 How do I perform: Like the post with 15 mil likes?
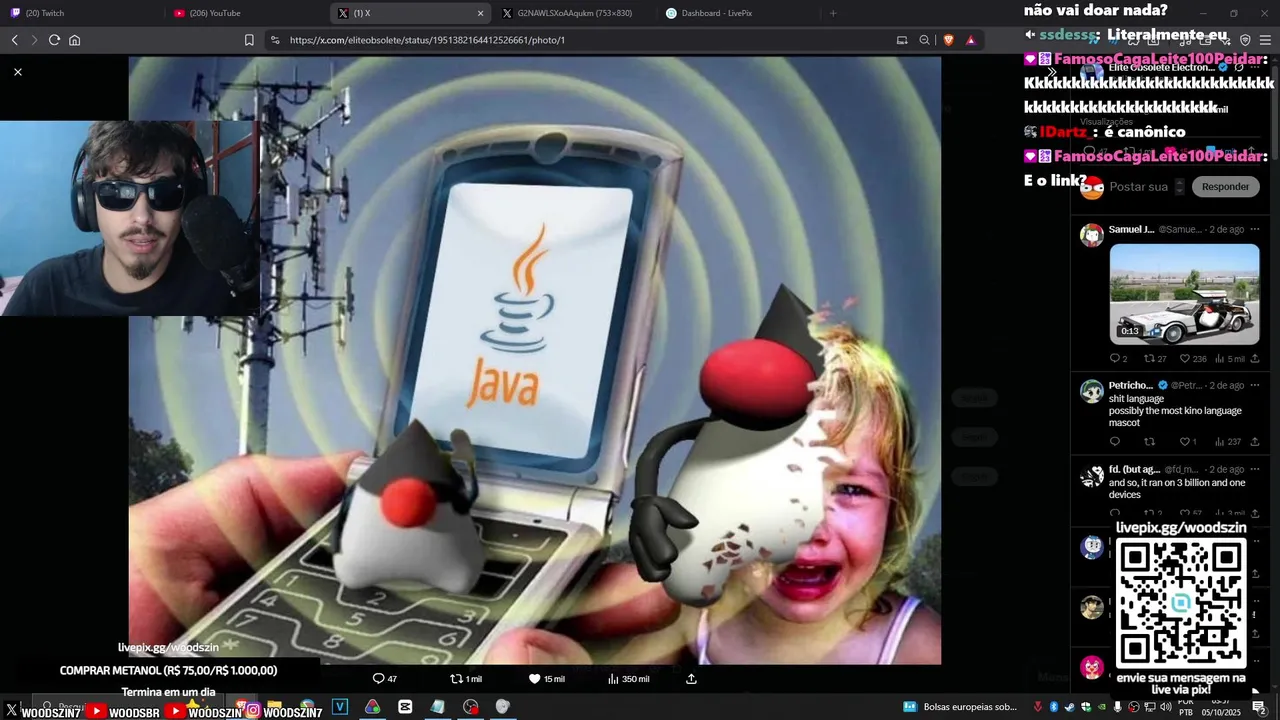tap(546, 679)
